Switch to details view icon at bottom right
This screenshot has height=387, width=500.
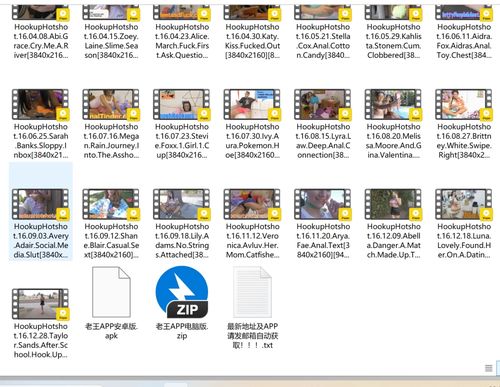(x=488, y=368)
